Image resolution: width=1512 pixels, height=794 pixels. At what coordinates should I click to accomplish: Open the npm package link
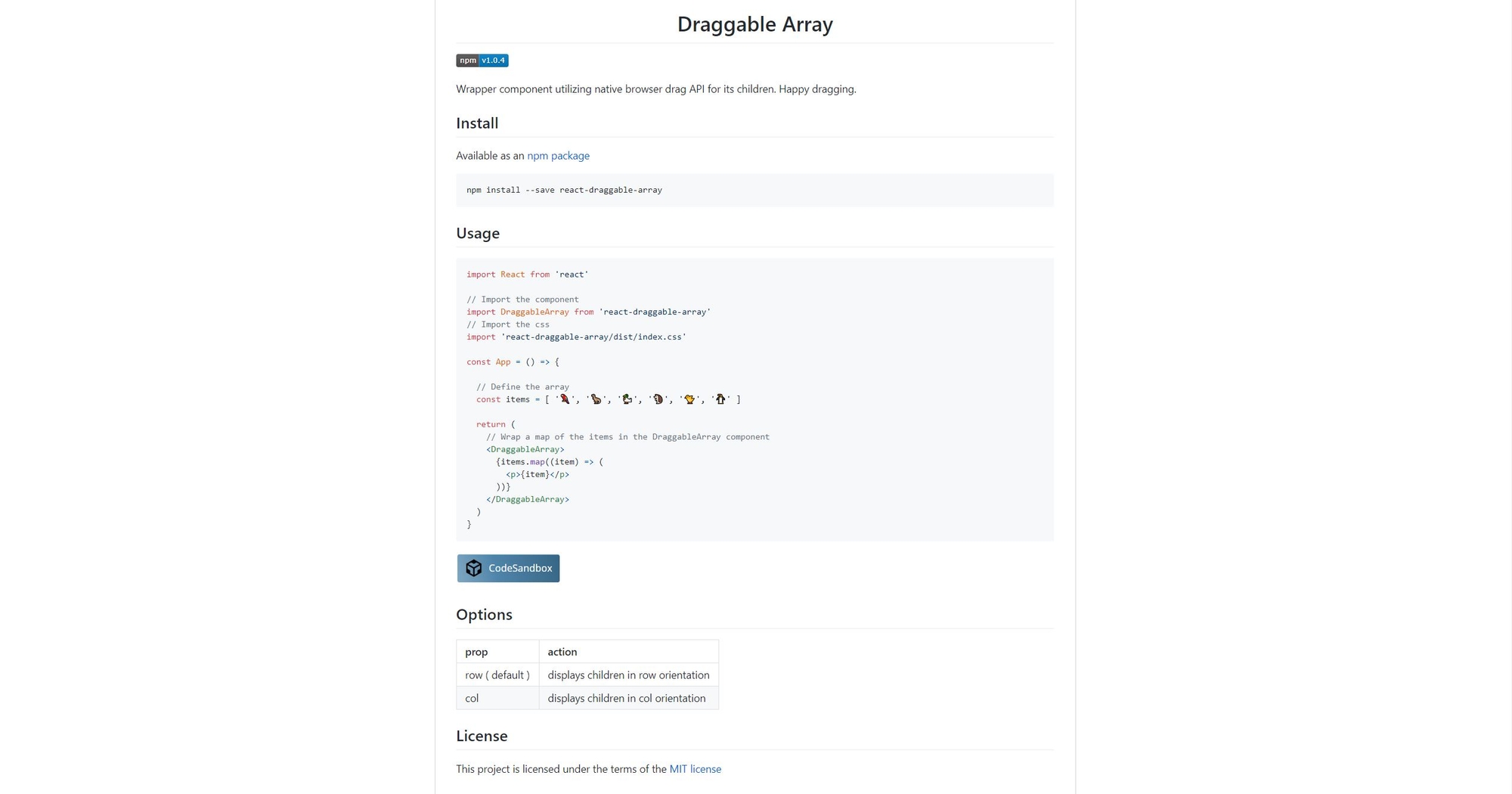(x=558, y=156)
